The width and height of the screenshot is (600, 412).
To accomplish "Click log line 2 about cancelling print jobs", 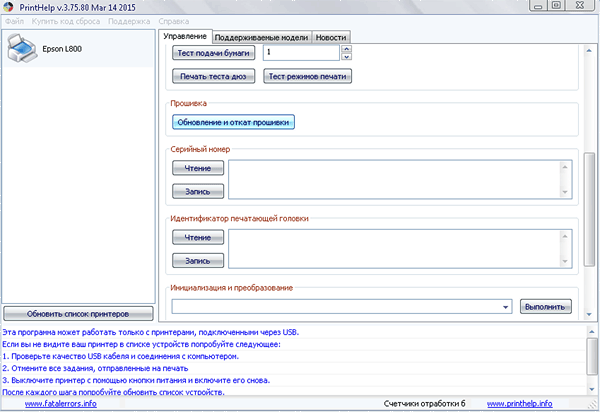I will 95,368.
